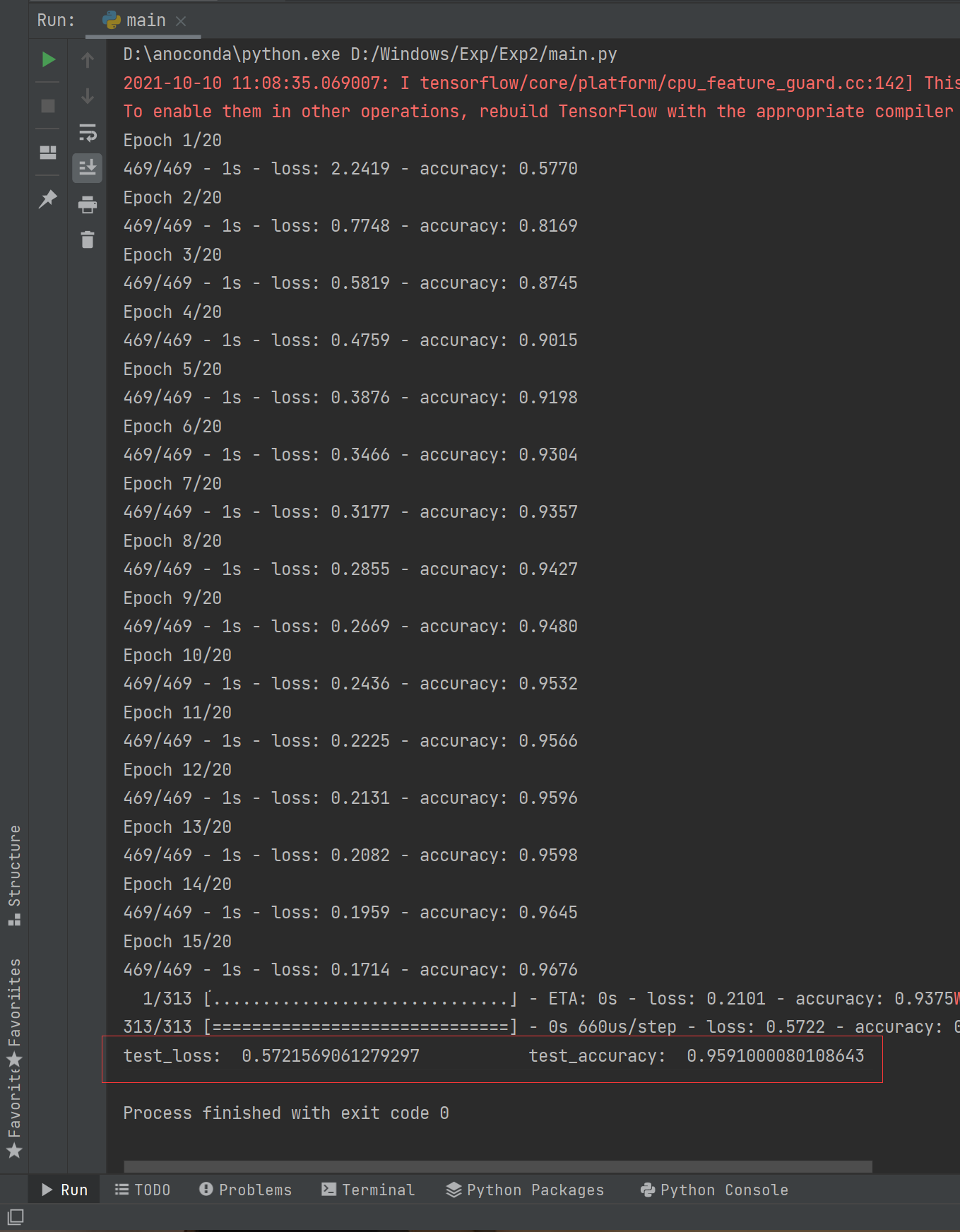The width and height of the screenshot is (960, 1232).
Task: Click the tool windows quick-access icon in the status bar
Action: (x=16, y=1217)
